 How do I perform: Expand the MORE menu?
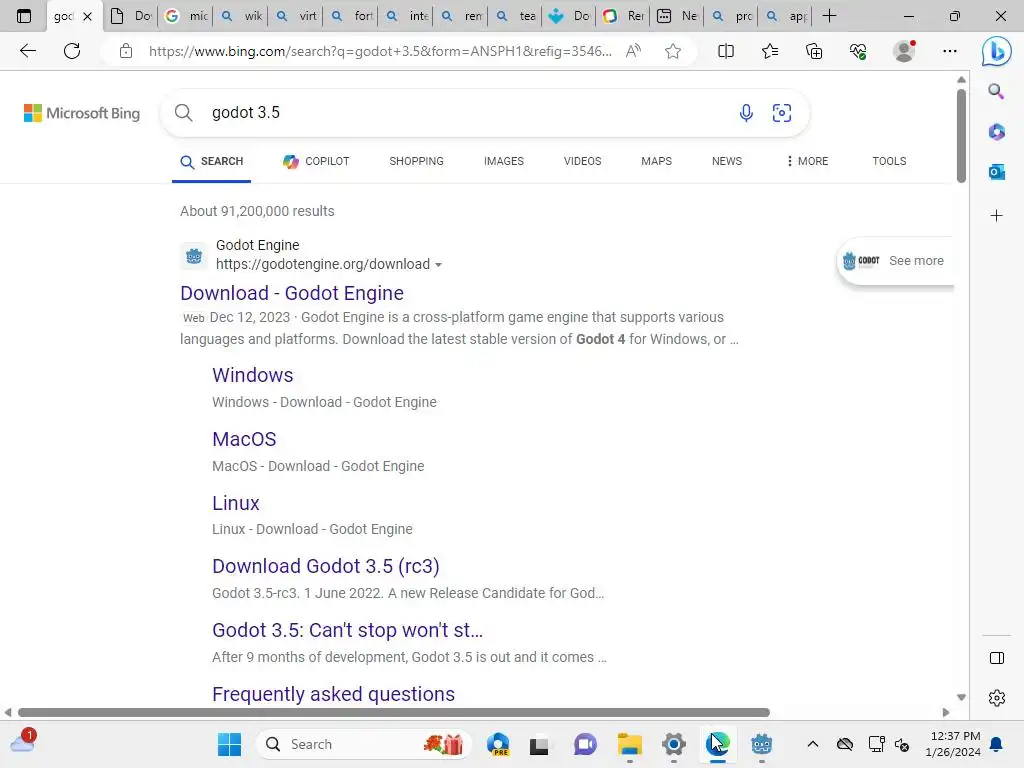[808, 161]
